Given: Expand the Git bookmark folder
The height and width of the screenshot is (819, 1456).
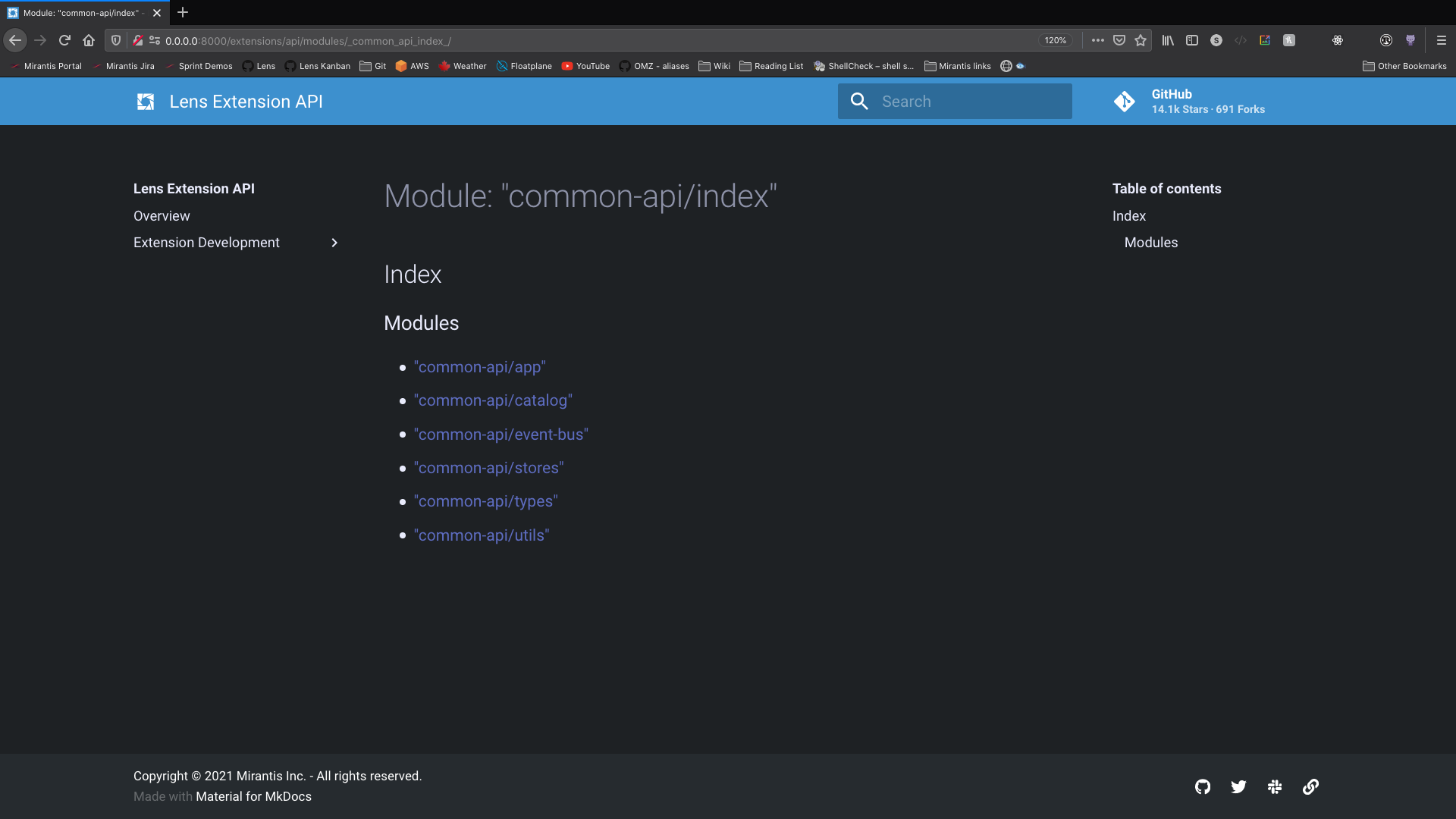Looking at the screenshot, I should click(372, 66).
